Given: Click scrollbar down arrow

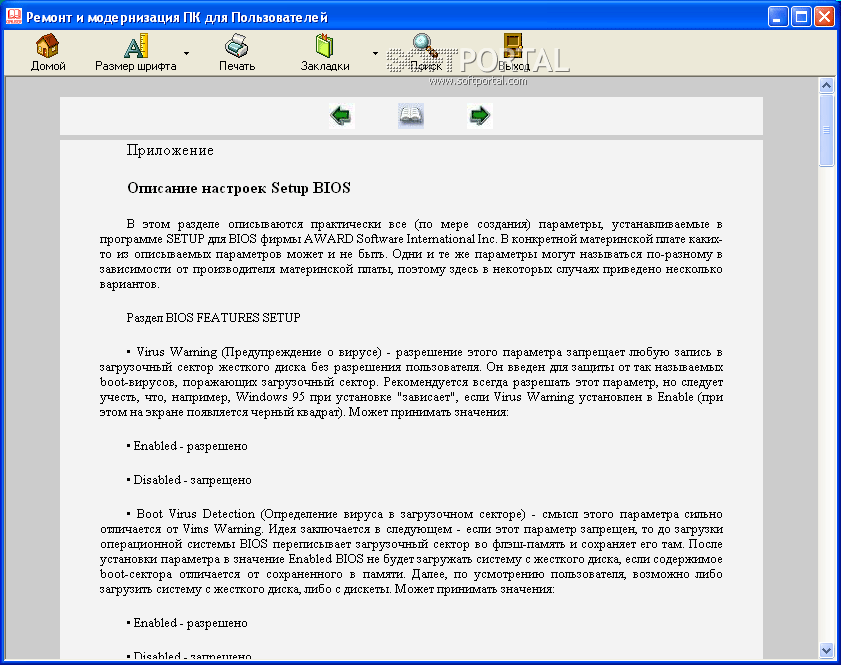Looking at the screenshot, I should pos(826,651).
